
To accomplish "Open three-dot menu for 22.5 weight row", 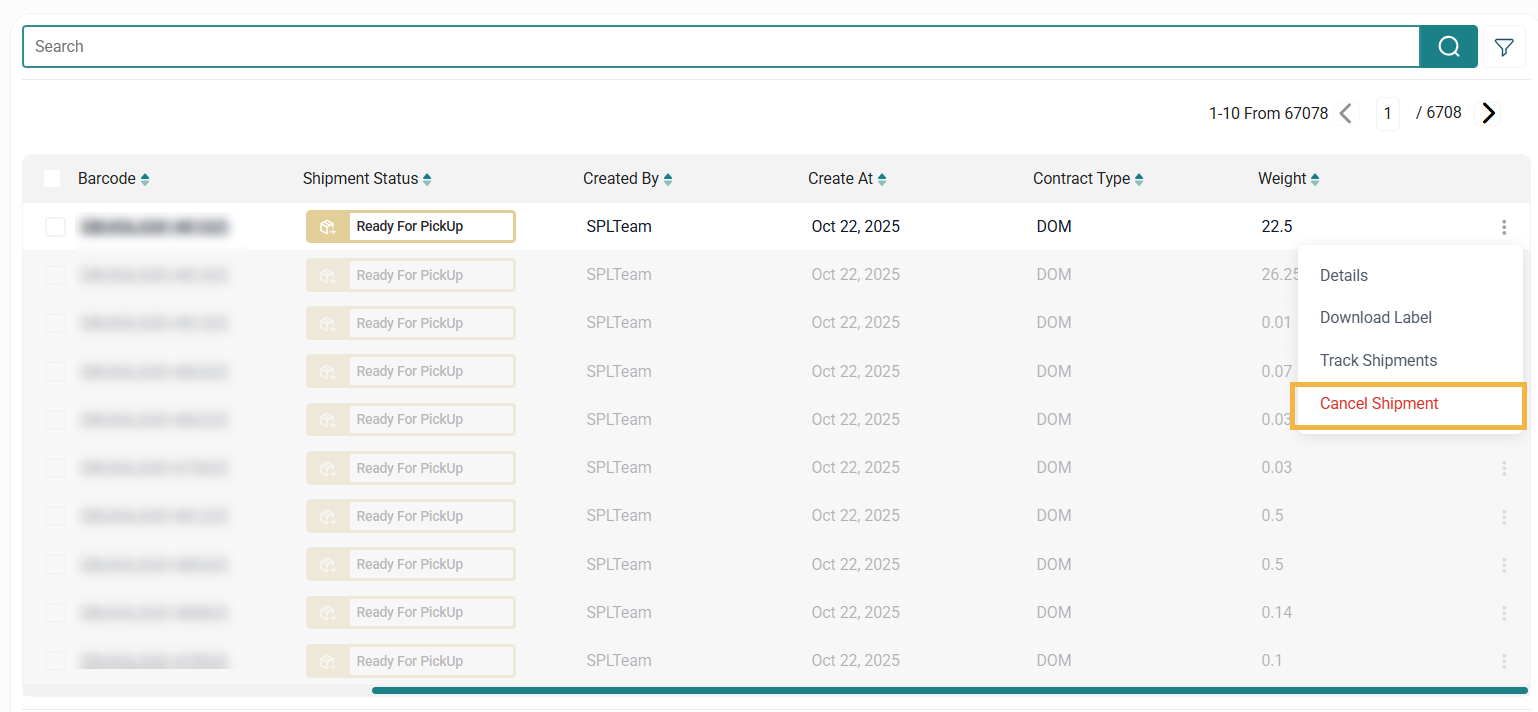I will click(1504, 227).
